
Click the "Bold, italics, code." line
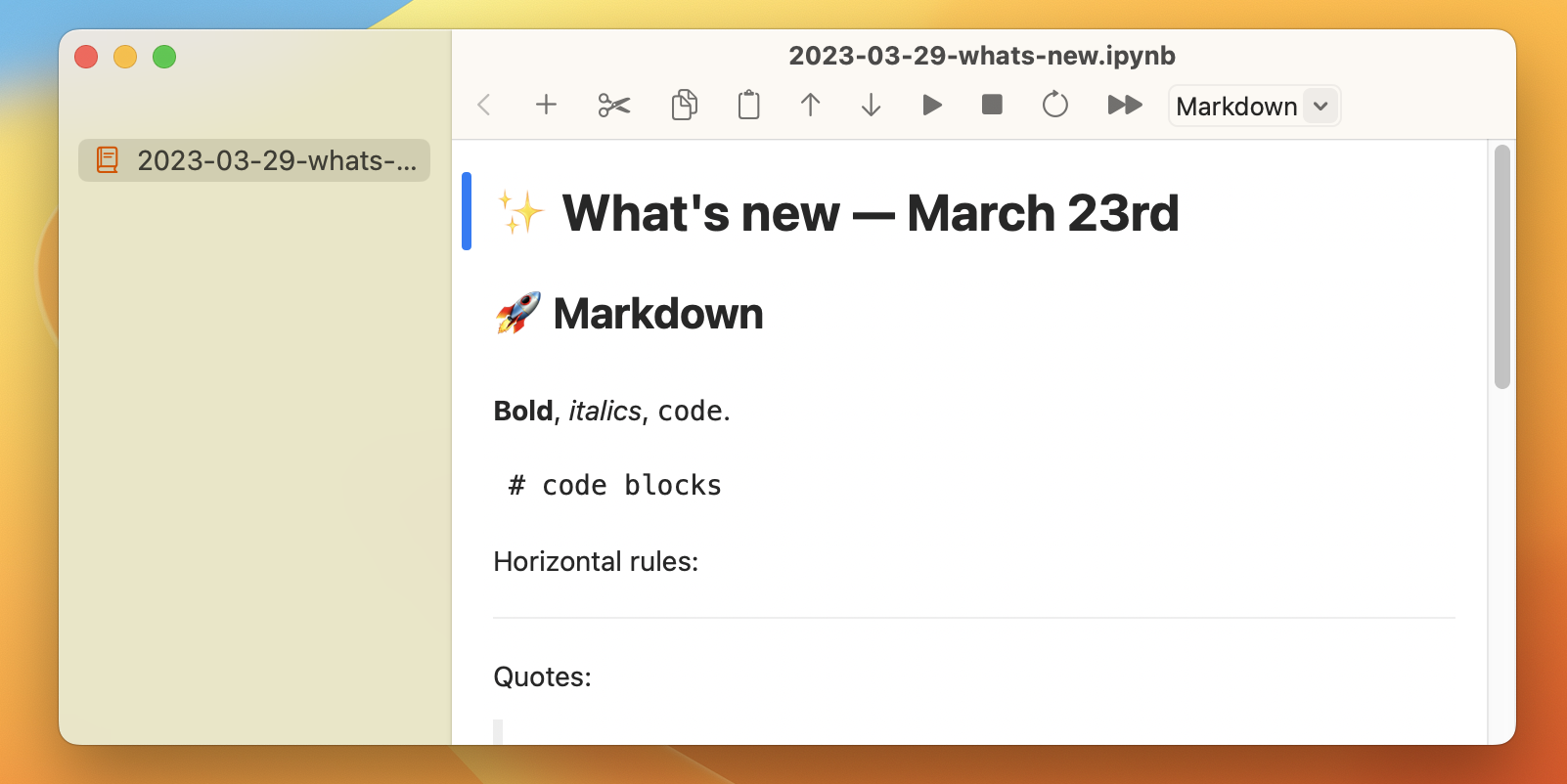click(x=611, y=411)
